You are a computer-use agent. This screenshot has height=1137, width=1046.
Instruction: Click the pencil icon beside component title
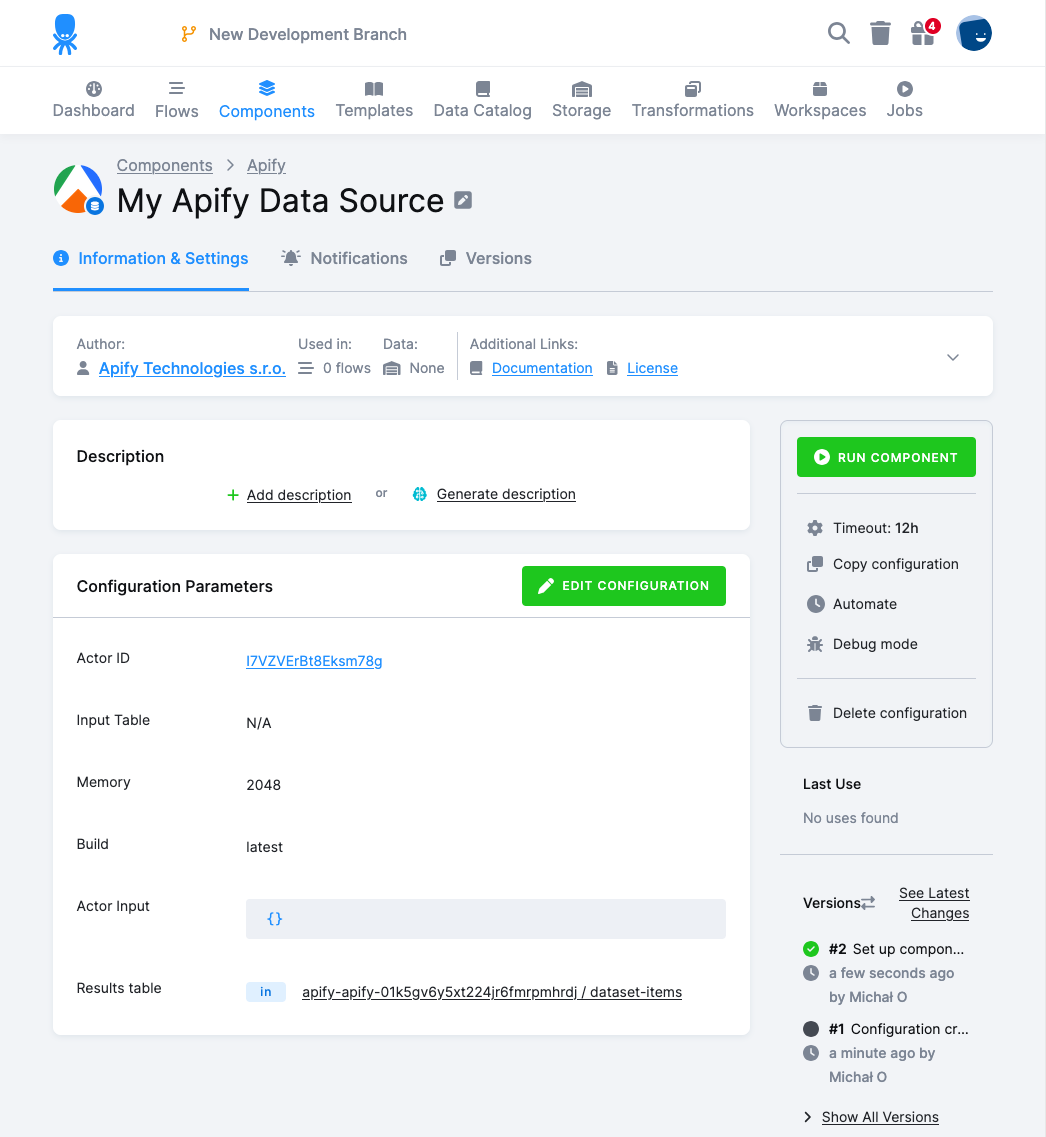[x=463, y=200]
